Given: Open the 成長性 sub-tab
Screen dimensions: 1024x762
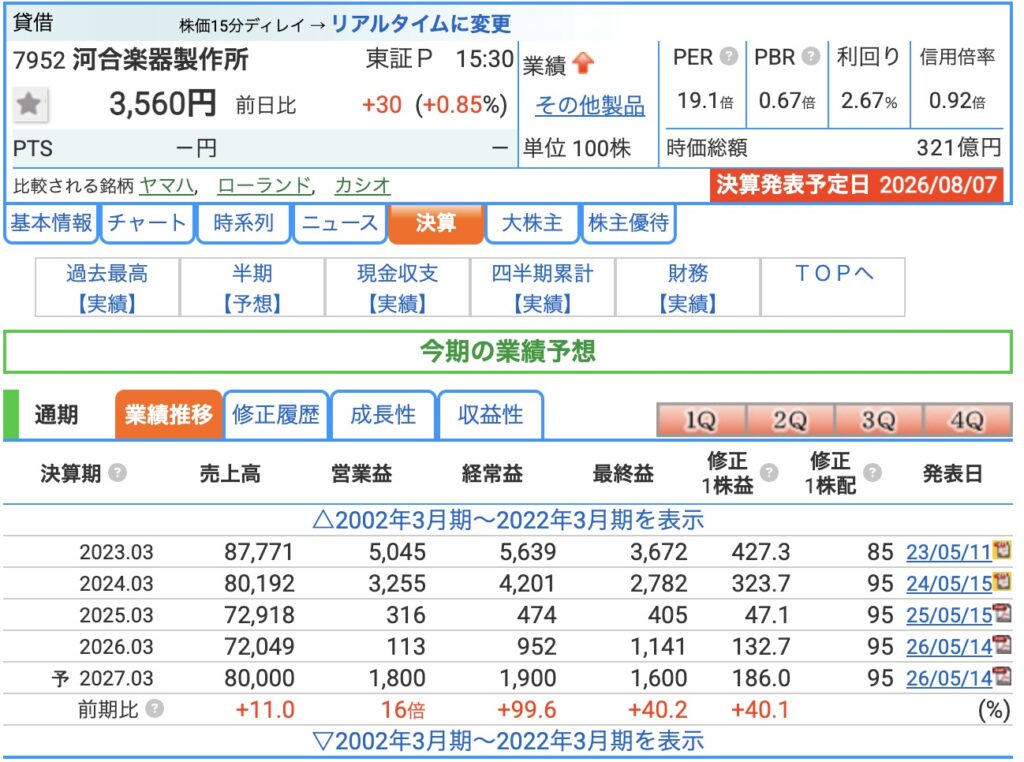Looking at the screenshot, I should 383,415.
